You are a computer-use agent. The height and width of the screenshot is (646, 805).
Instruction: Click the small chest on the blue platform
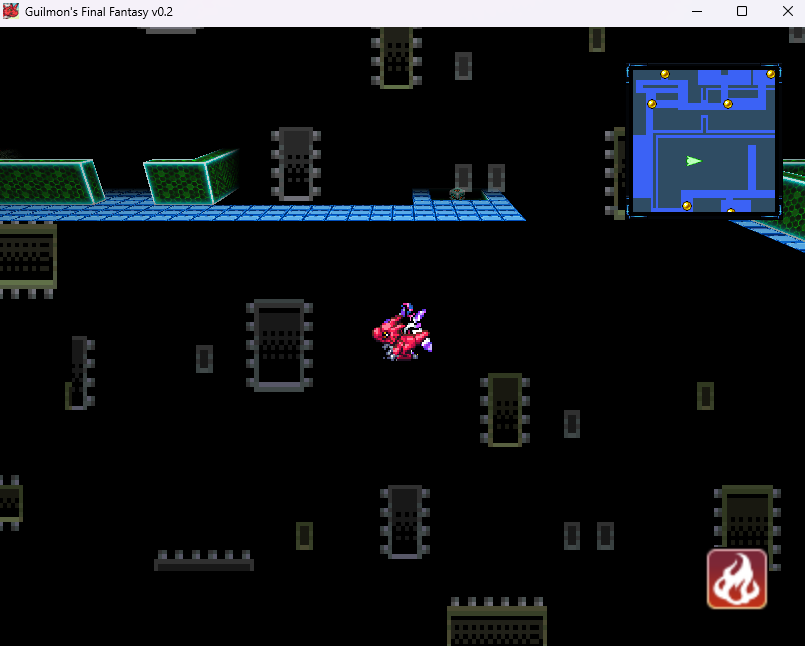point(457,194)
